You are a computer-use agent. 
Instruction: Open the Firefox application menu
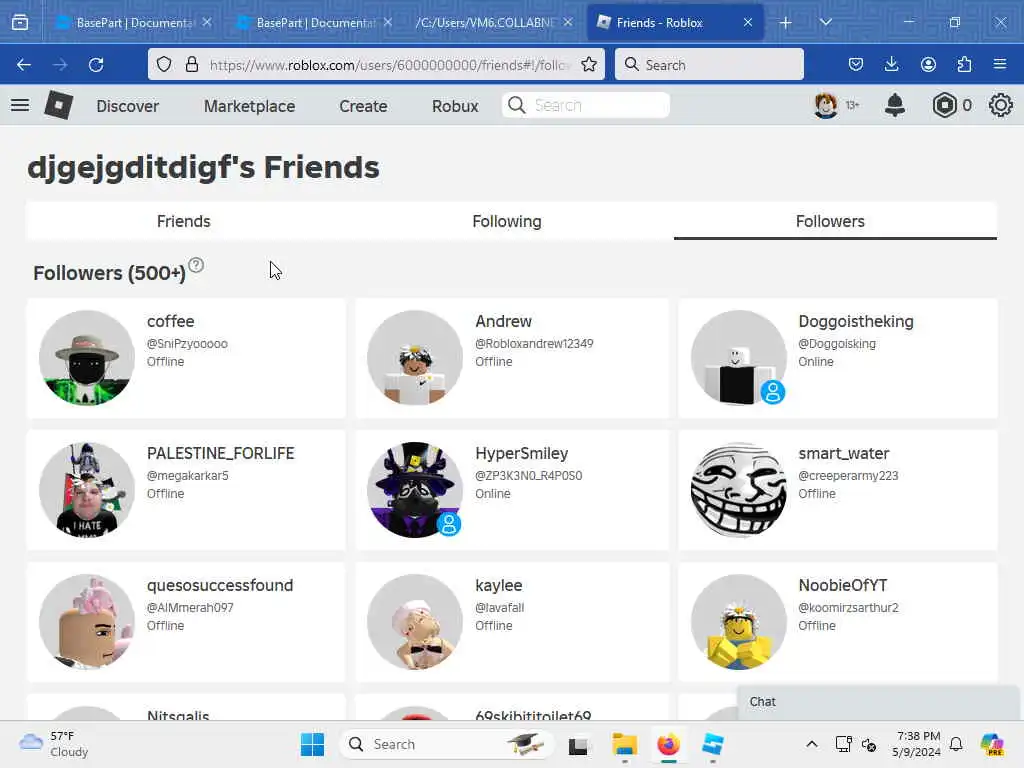point(1000,64)
